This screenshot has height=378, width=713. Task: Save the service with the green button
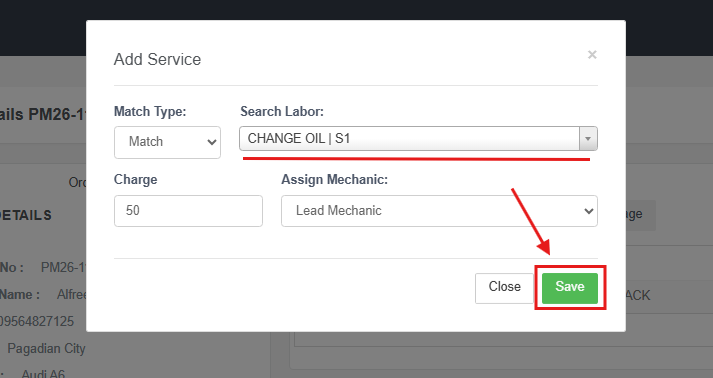pos(570,288)
